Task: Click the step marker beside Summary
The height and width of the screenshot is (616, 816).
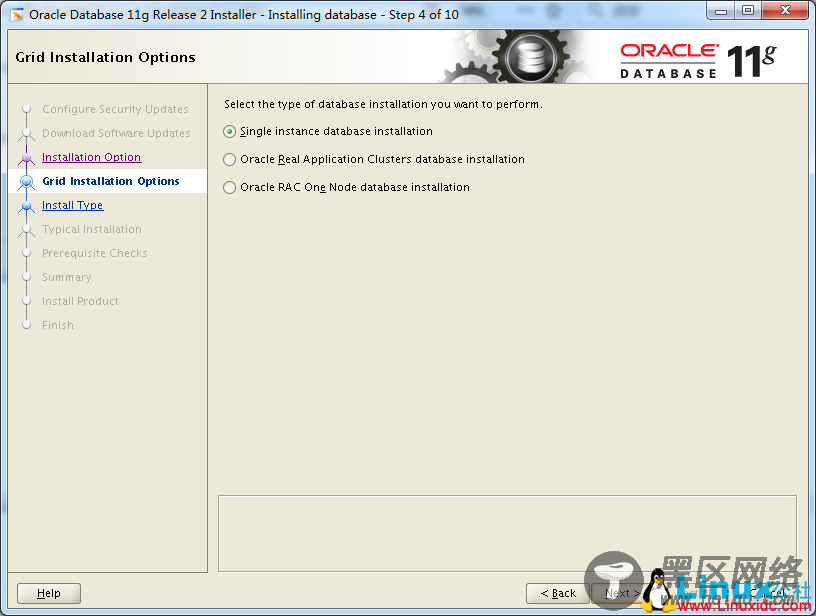Action: click(x=27, y=277)
